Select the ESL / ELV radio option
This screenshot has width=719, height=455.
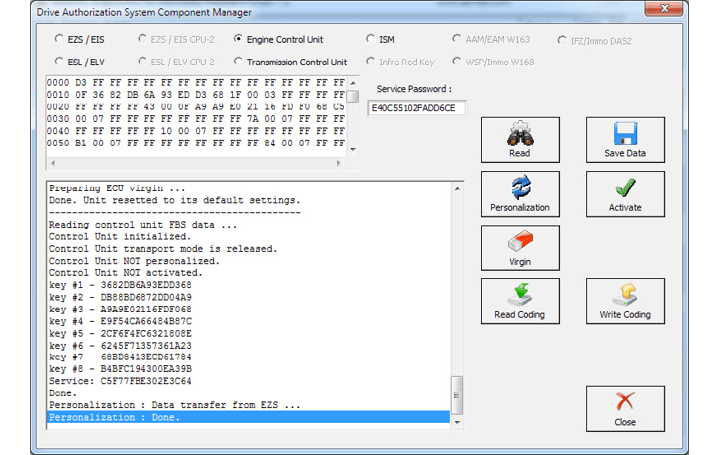(x=58, y=62)
